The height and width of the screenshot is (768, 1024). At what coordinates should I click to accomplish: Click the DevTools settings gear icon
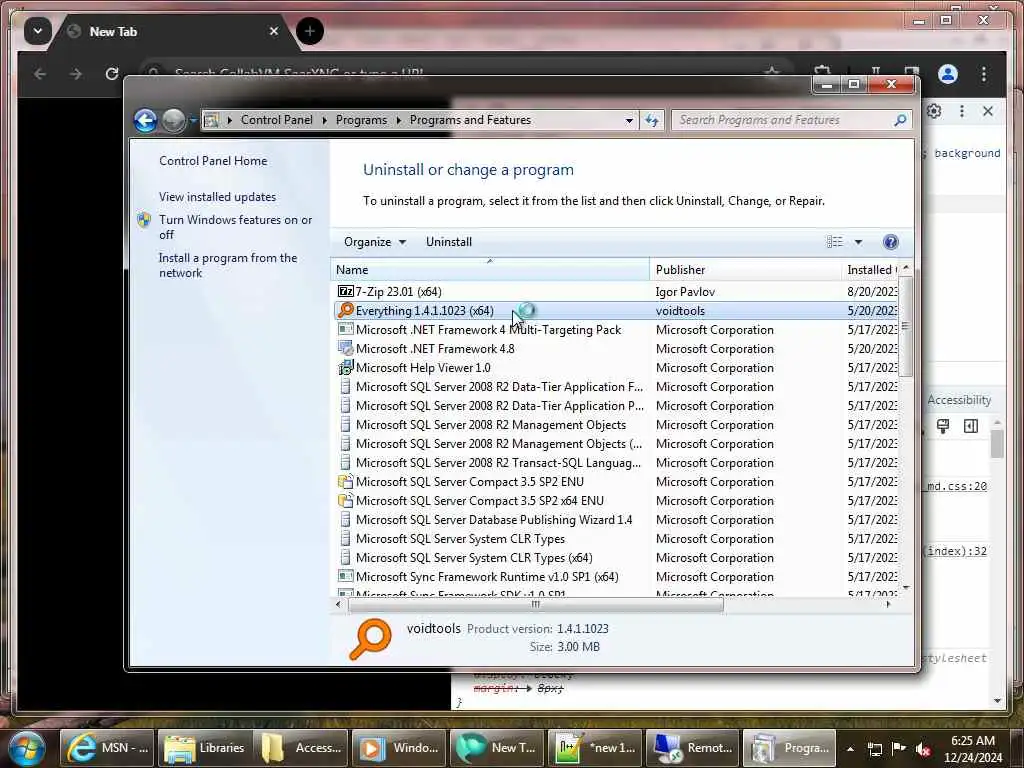pyautogui.click(x=934, y=111)
